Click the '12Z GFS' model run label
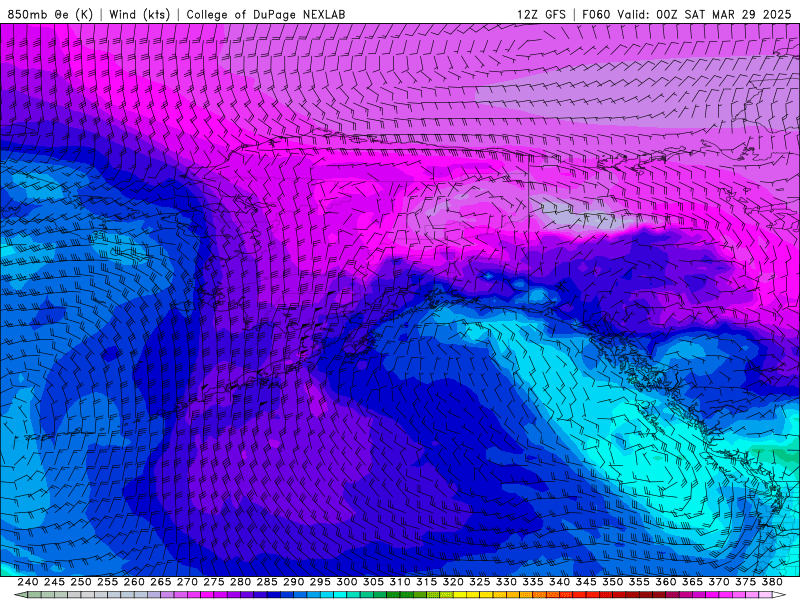This screenshot has width=800, height=600. click(x=541, y=14)
